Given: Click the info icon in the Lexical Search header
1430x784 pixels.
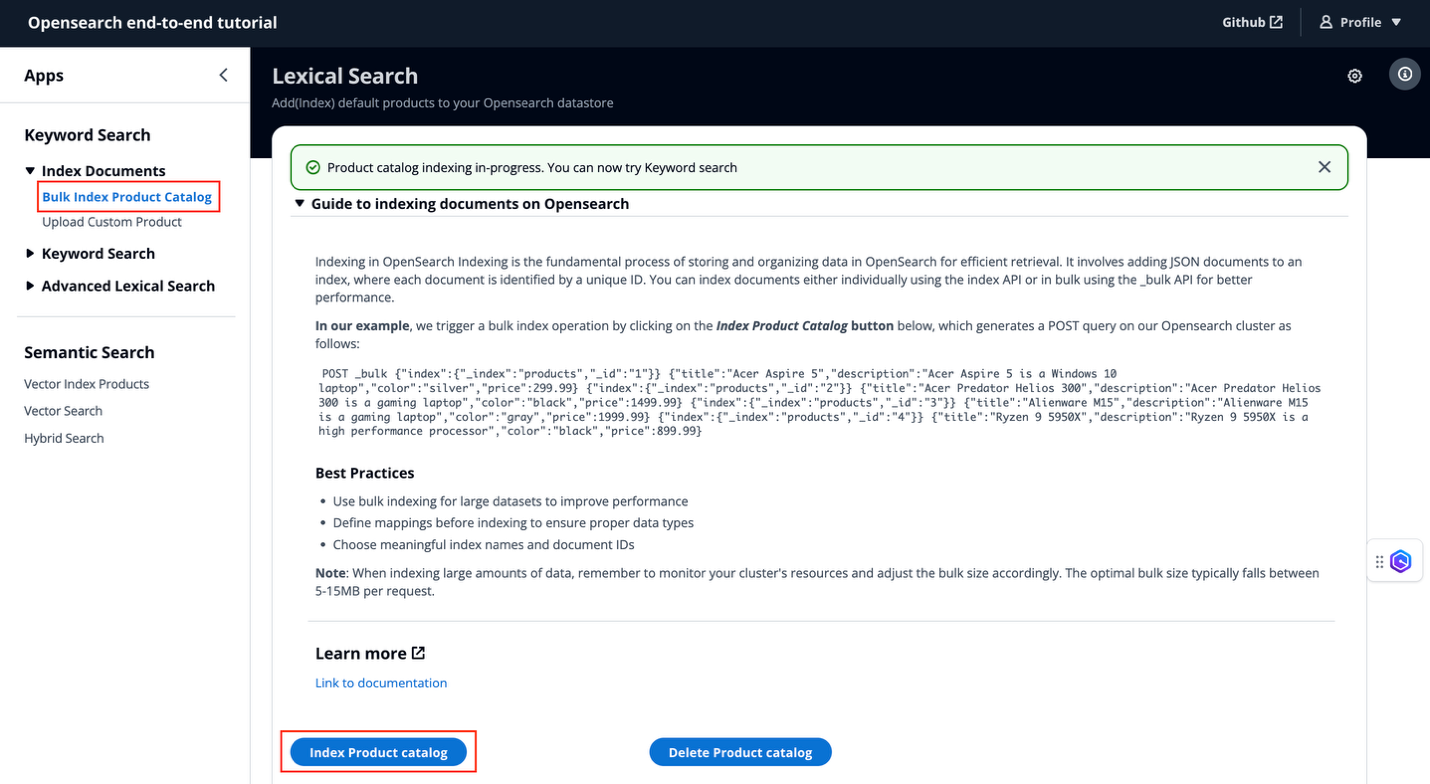Looking at the screenshot, I should pos(1404,74).
